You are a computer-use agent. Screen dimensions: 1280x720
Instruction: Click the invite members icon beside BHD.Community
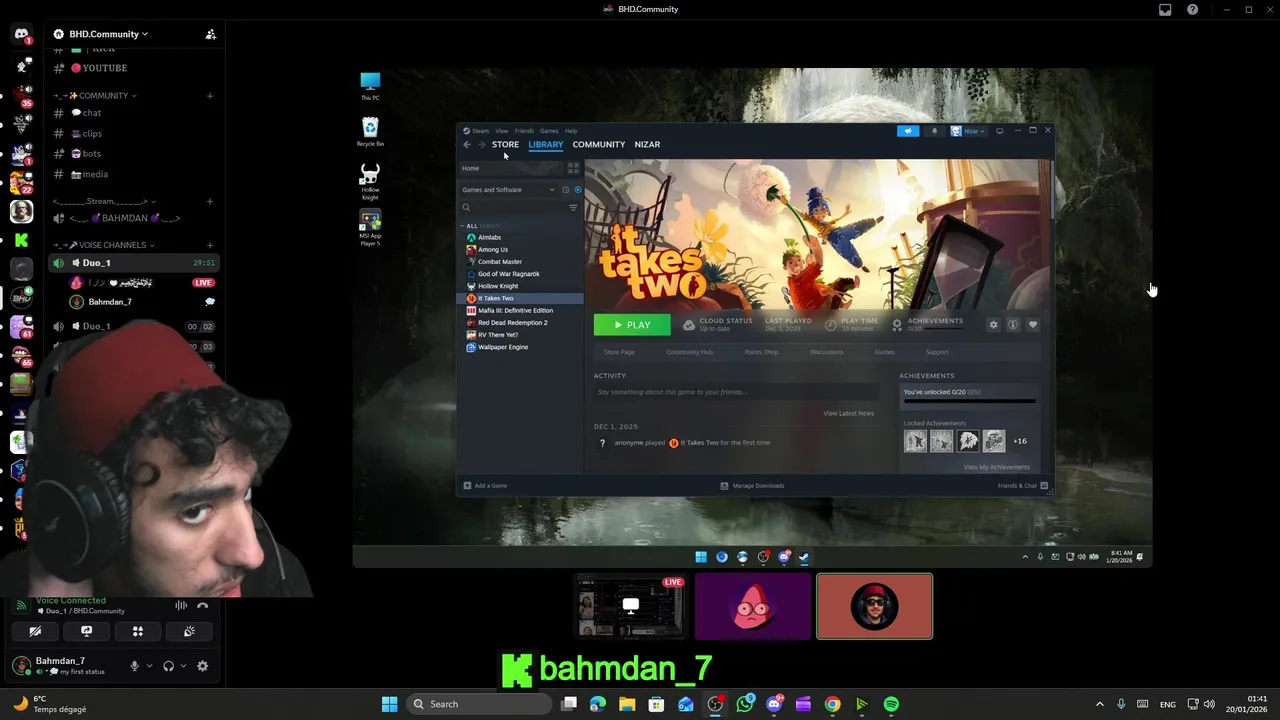pyautogui.click(x=210, y=34)
